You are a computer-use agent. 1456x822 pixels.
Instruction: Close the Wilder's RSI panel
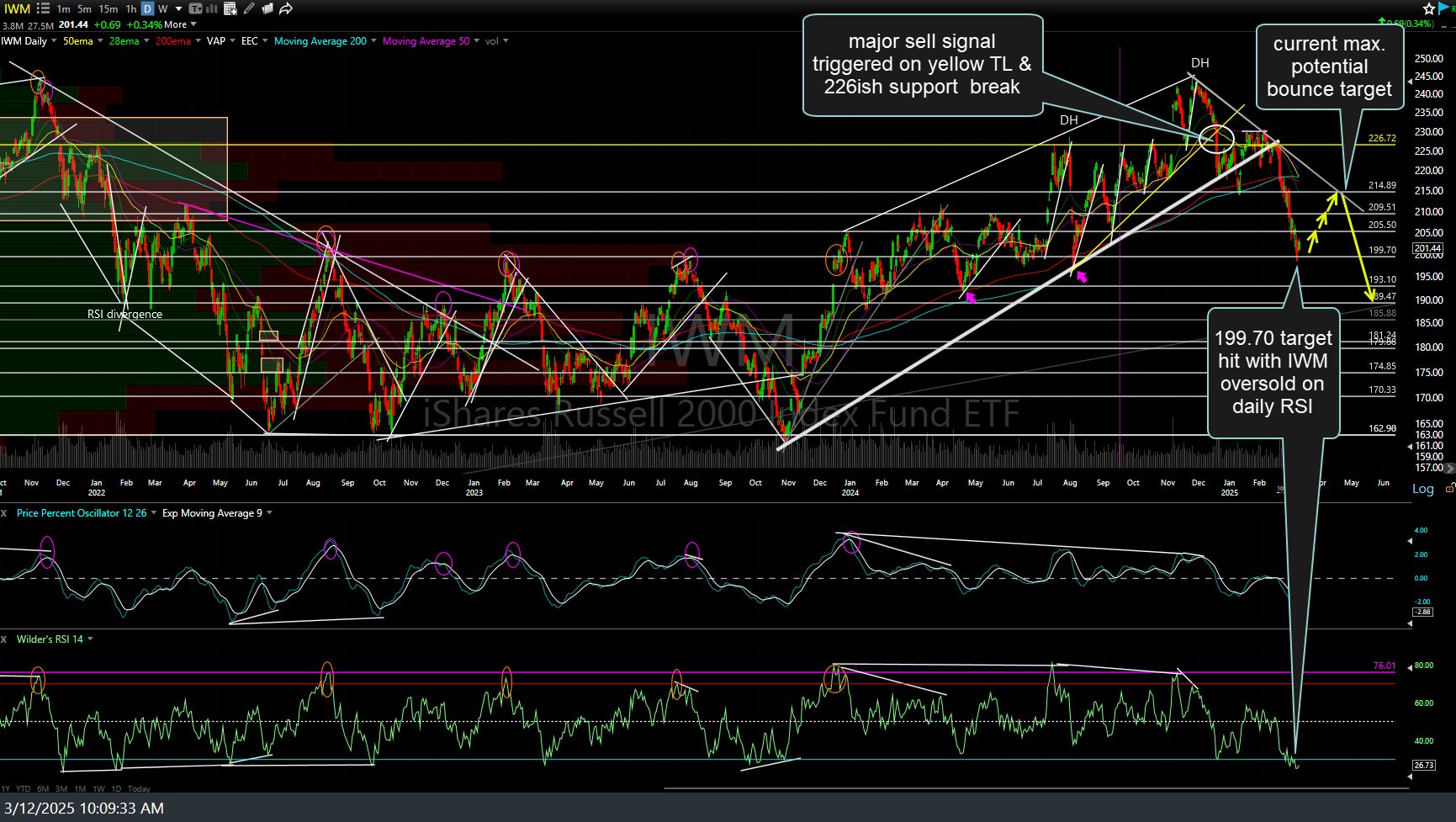click(x=4, y=639)
